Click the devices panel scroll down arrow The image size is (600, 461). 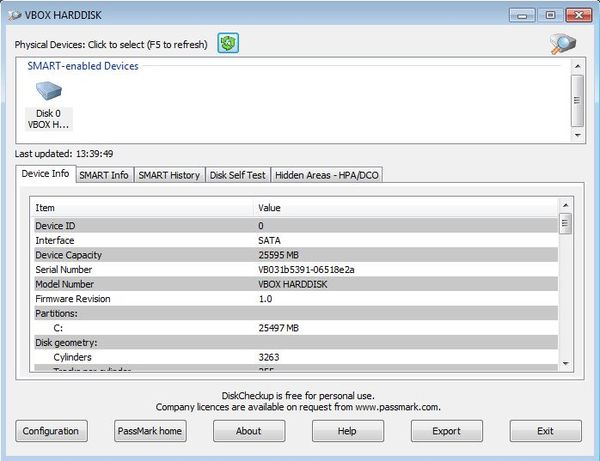click(x=577, y=133)
